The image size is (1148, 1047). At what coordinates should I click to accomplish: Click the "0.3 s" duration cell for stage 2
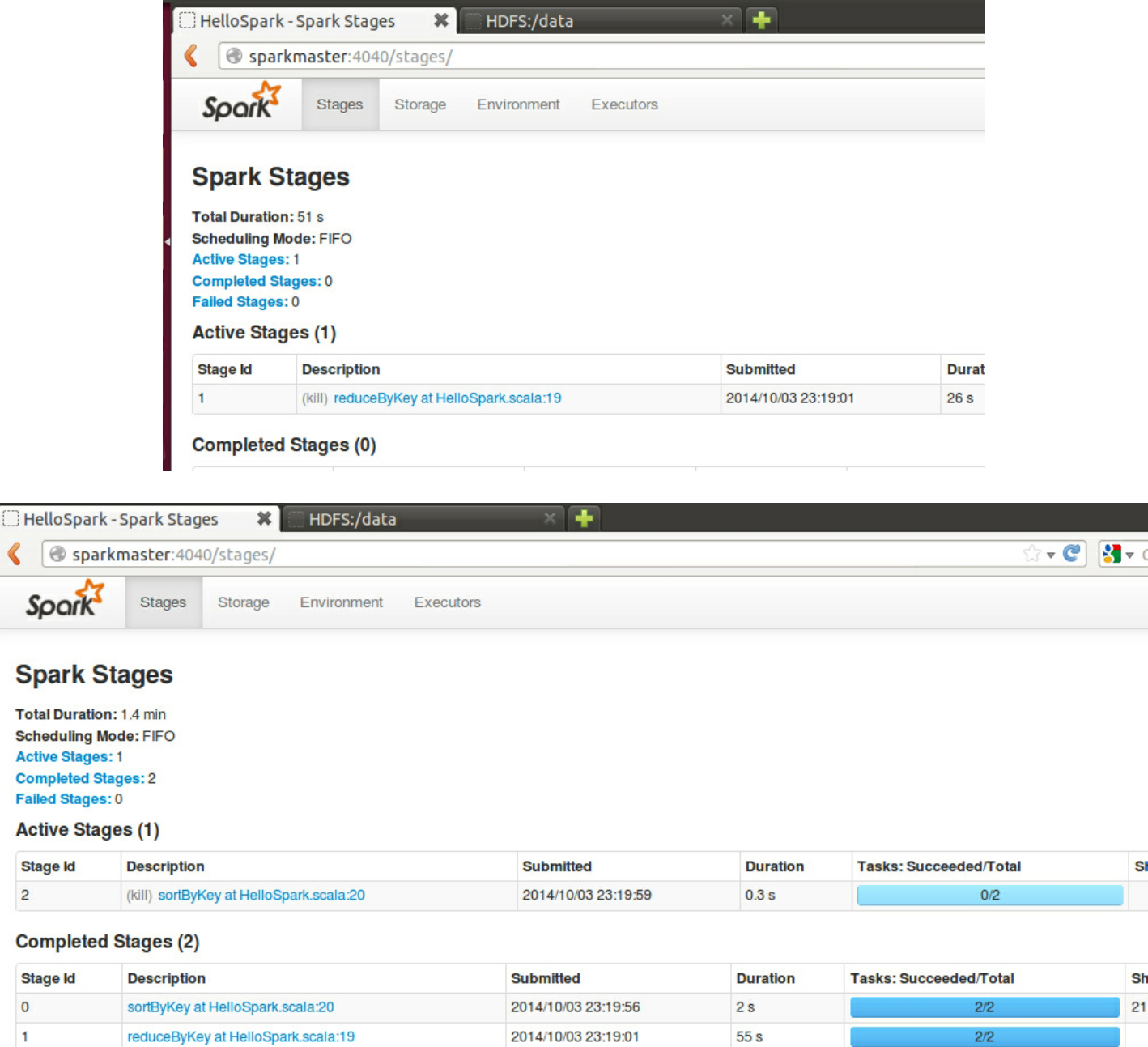pyautogui.click(x=760, y=896)
